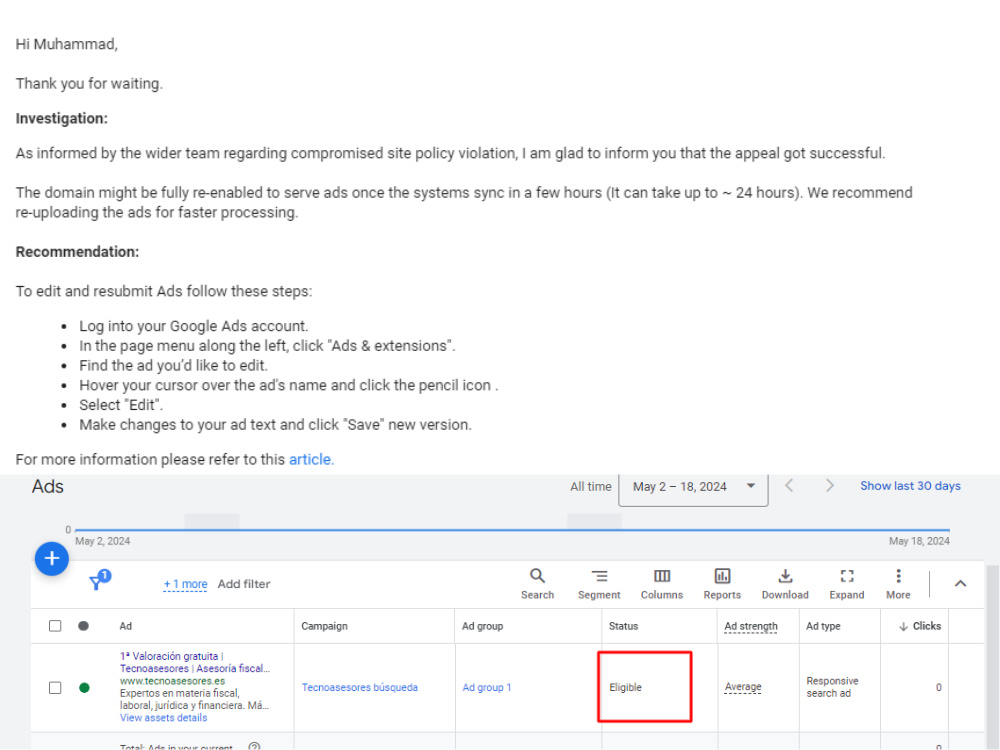Click the vertical scrollbar of the ads table

pos(992,657)
